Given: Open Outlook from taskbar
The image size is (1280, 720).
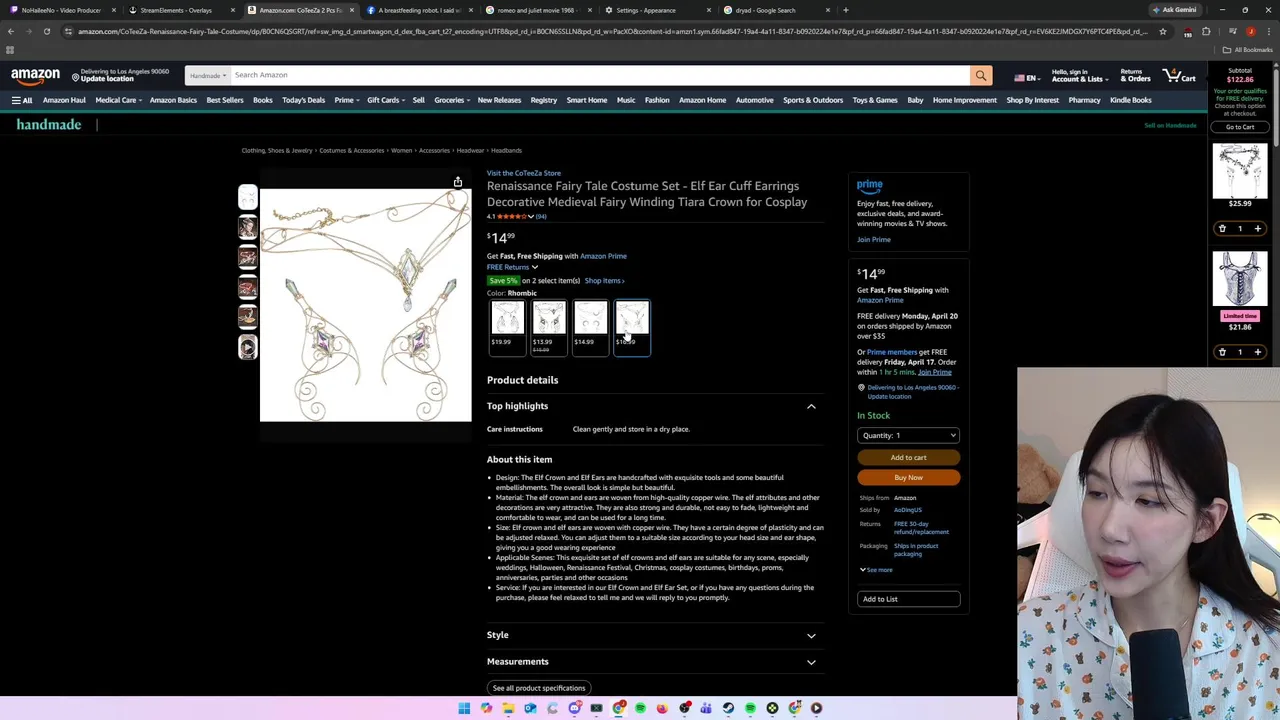Looking at the screenshot, I should coord(530,708).
